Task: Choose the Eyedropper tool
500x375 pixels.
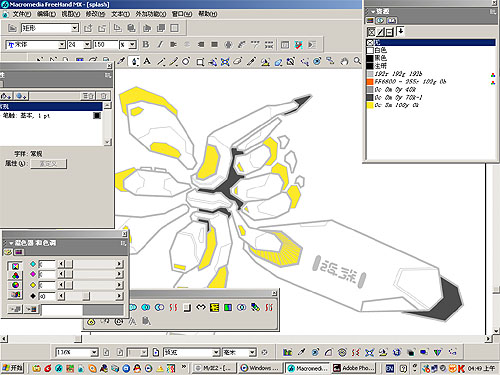Action: (x=121, y=61)
